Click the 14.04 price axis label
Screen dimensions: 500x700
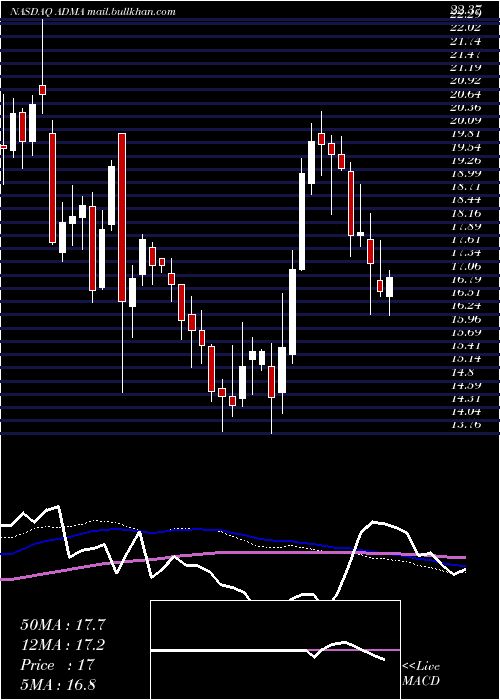[466, 411]
